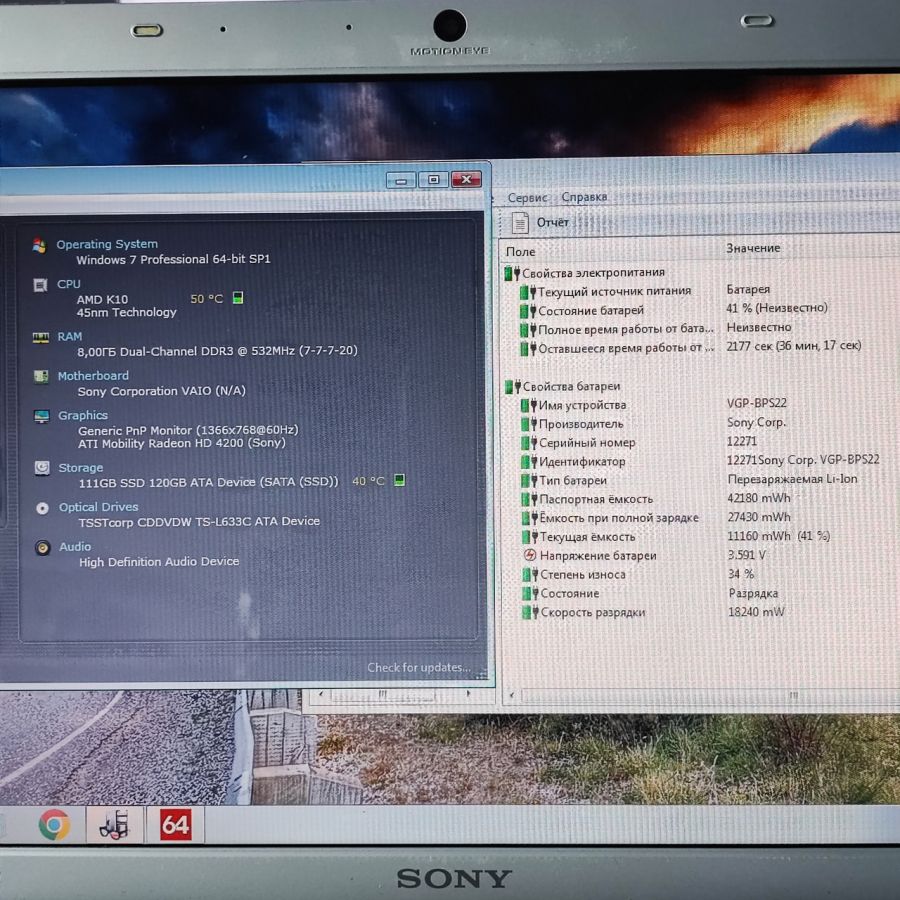Click the 111GB SSD 120GB ATA Device text

click(x=209, y=482)
